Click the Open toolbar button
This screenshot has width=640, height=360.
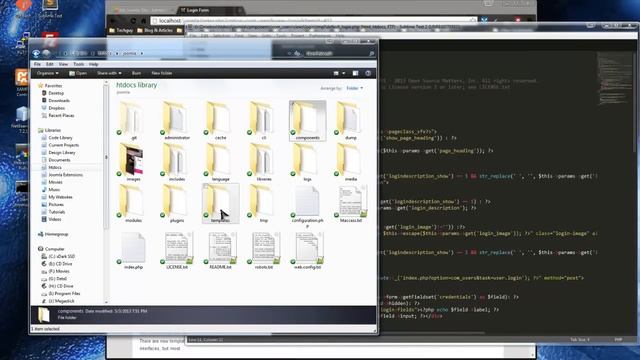[78, 73]
